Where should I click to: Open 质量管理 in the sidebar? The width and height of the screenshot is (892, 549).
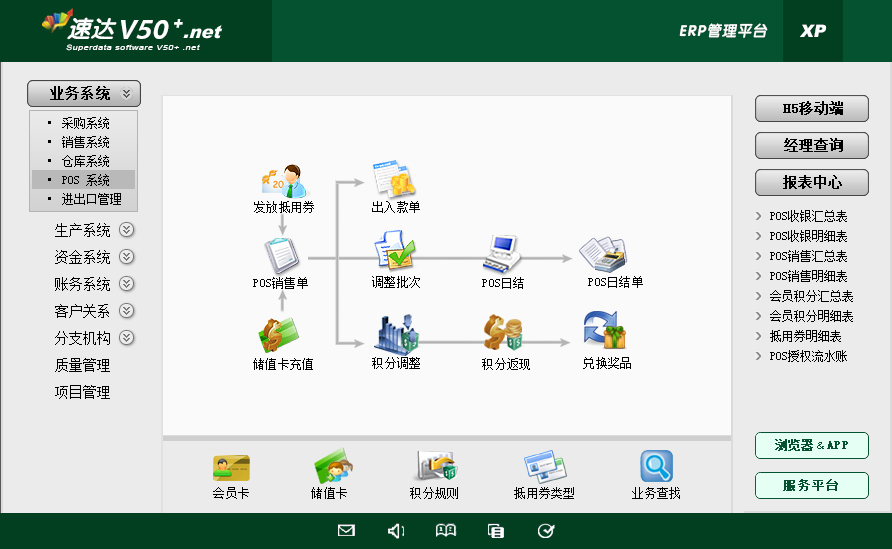pyautogui.click(x=82, y=365)
